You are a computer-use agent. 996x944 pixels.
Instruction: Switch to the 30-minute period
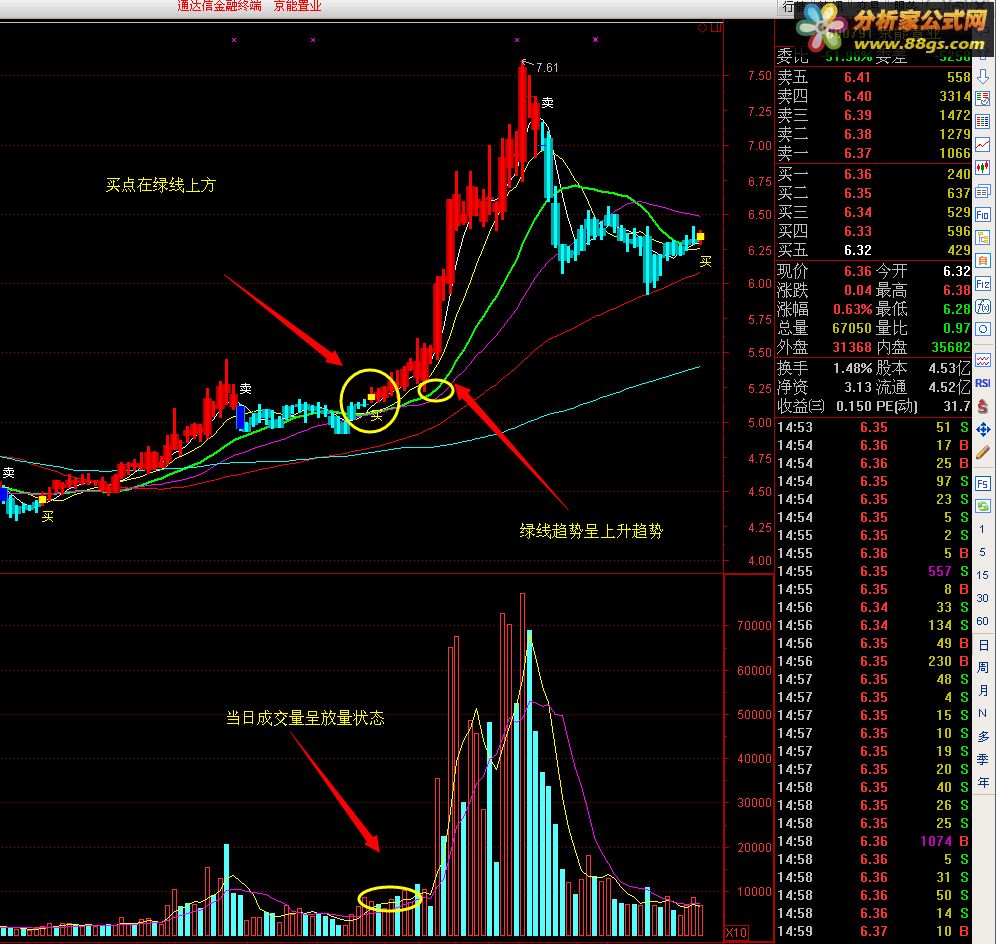982,598
